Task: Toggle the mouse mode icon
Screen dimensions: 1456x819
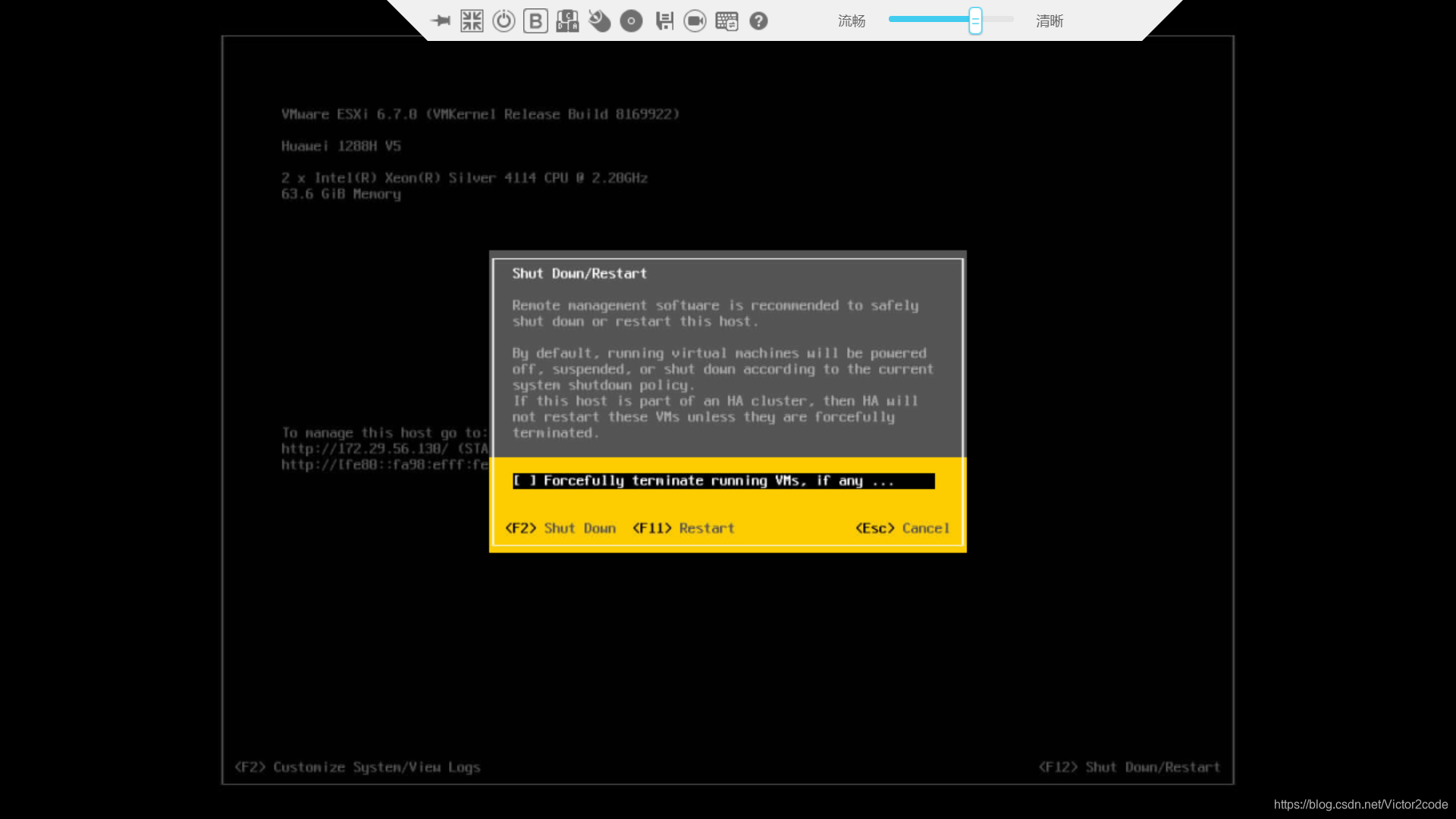Action: [x=599, y=20]
